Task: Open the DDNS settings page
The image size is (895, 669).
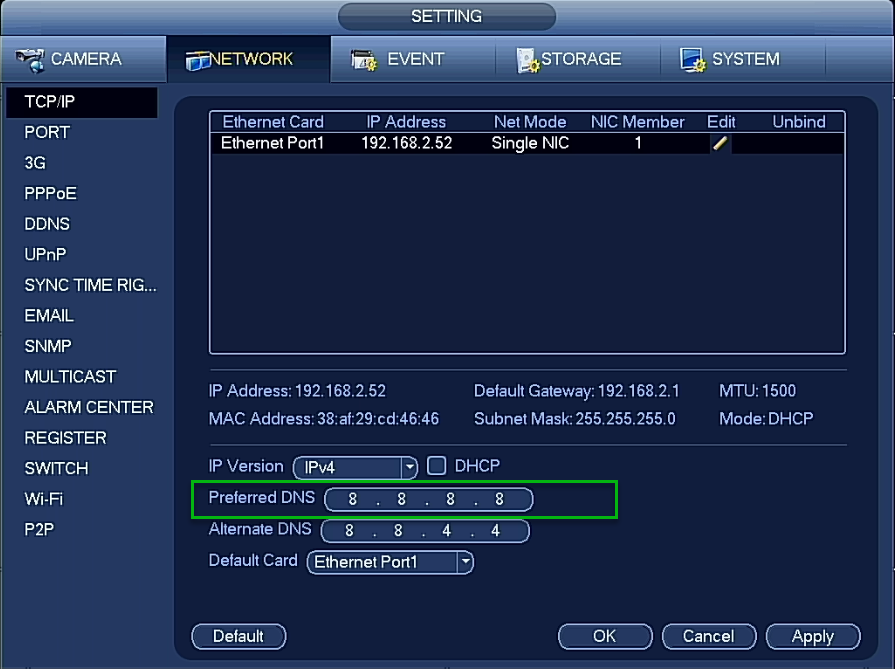Action: point(47,224)
